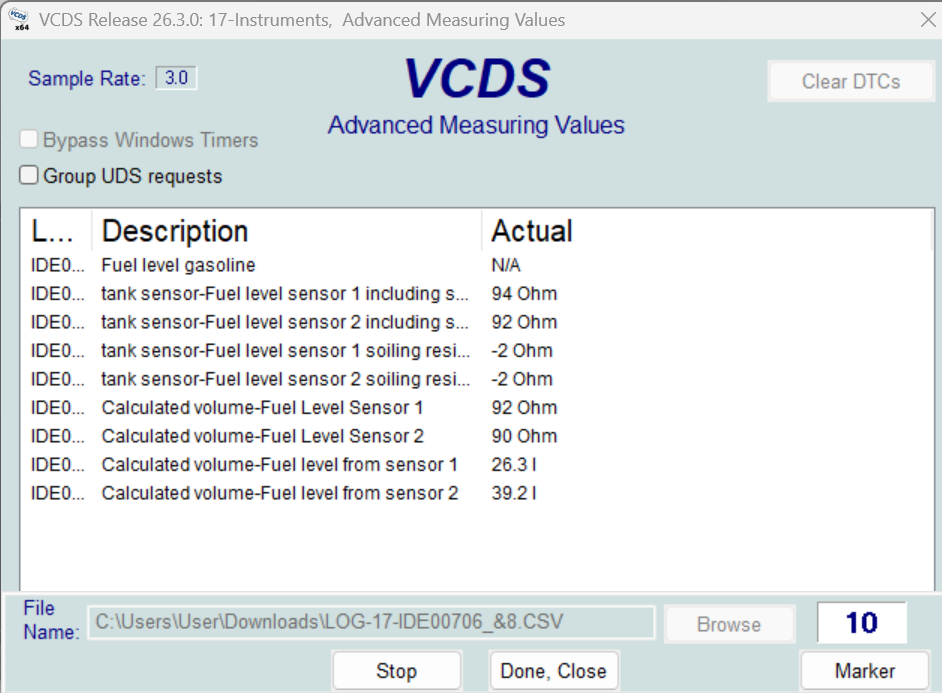The image size is (942, 693).
Task: Click the 26.3 l actual value
Action: 514,465
